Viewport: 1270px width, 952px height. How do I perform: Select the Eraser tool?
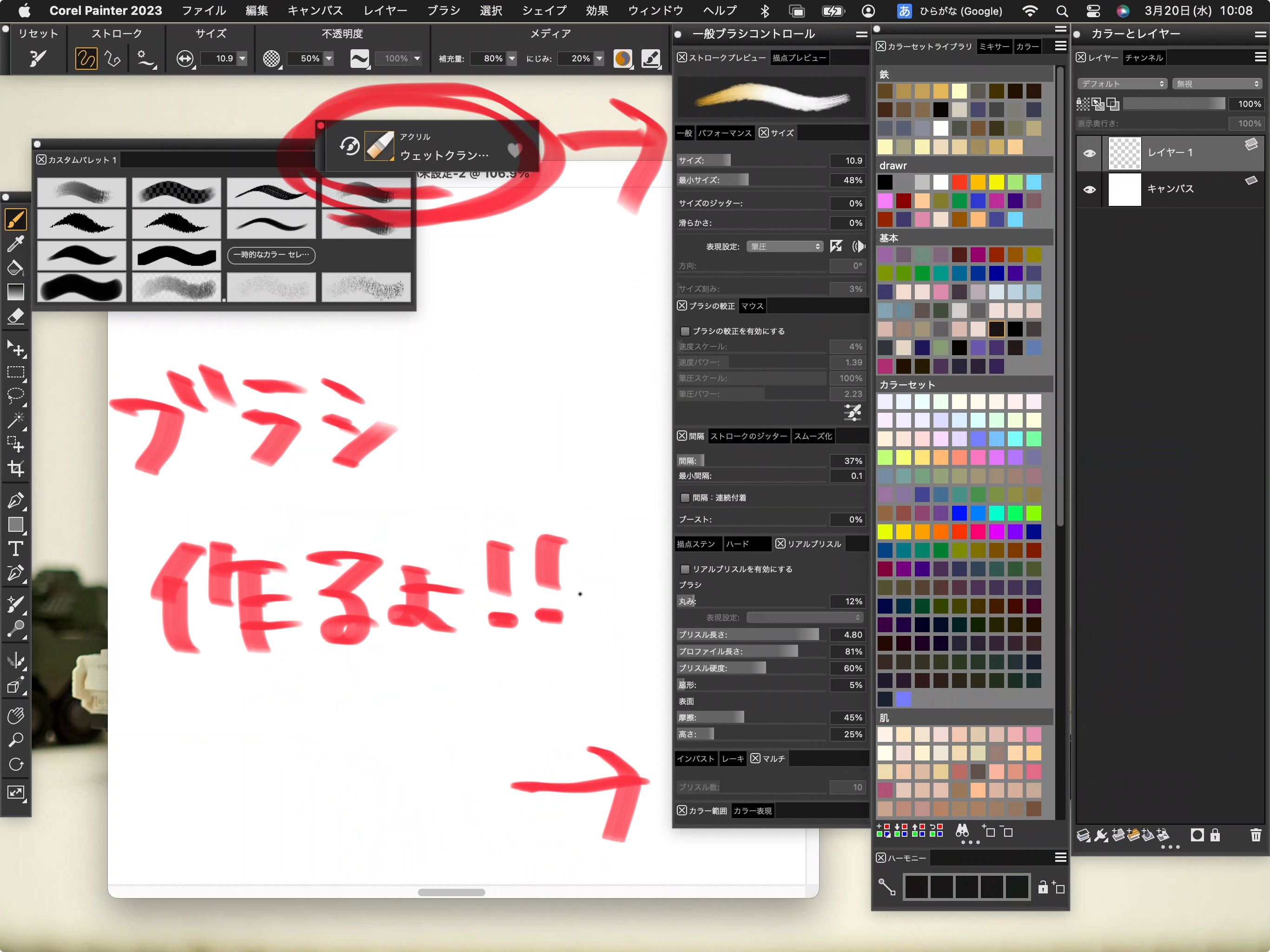tap(15, 317)
